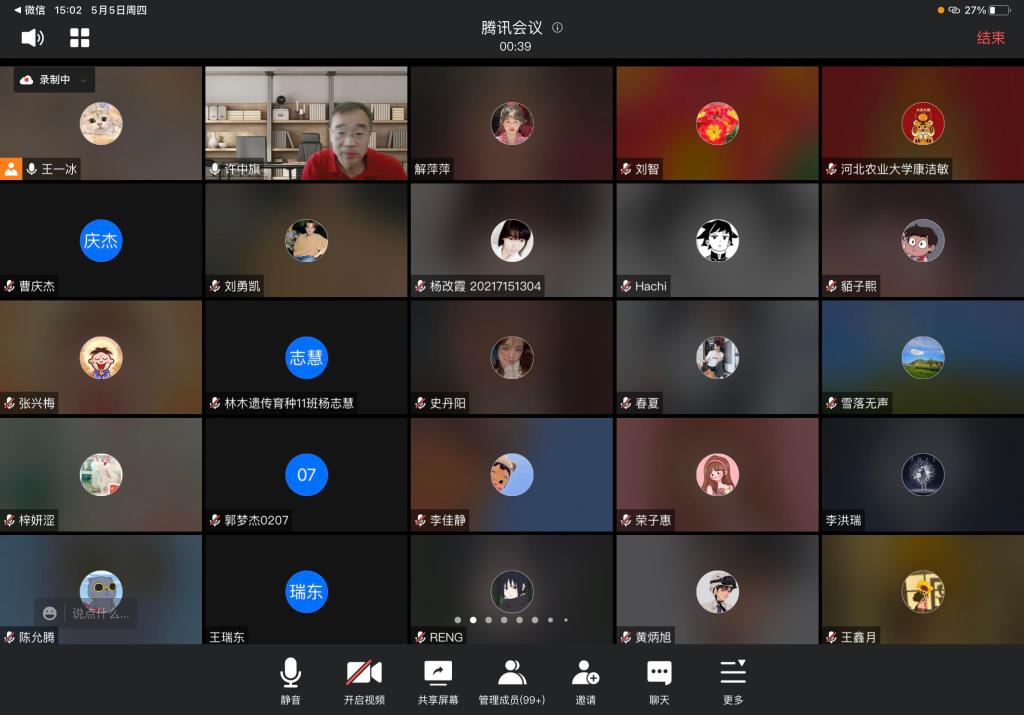Open the manage members panel

[512, 681]
